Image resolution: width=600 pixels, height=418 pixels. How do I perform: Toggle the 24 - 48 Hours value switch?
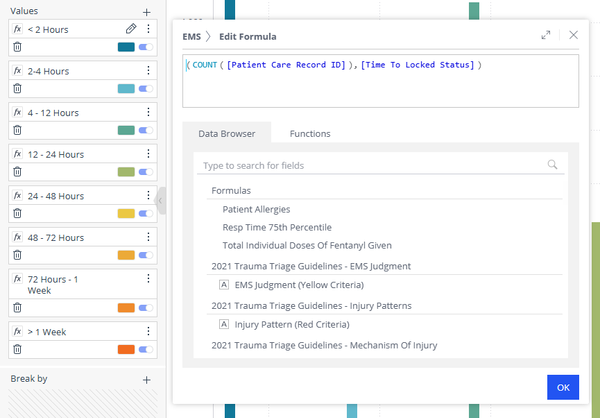tap(146, 214)
